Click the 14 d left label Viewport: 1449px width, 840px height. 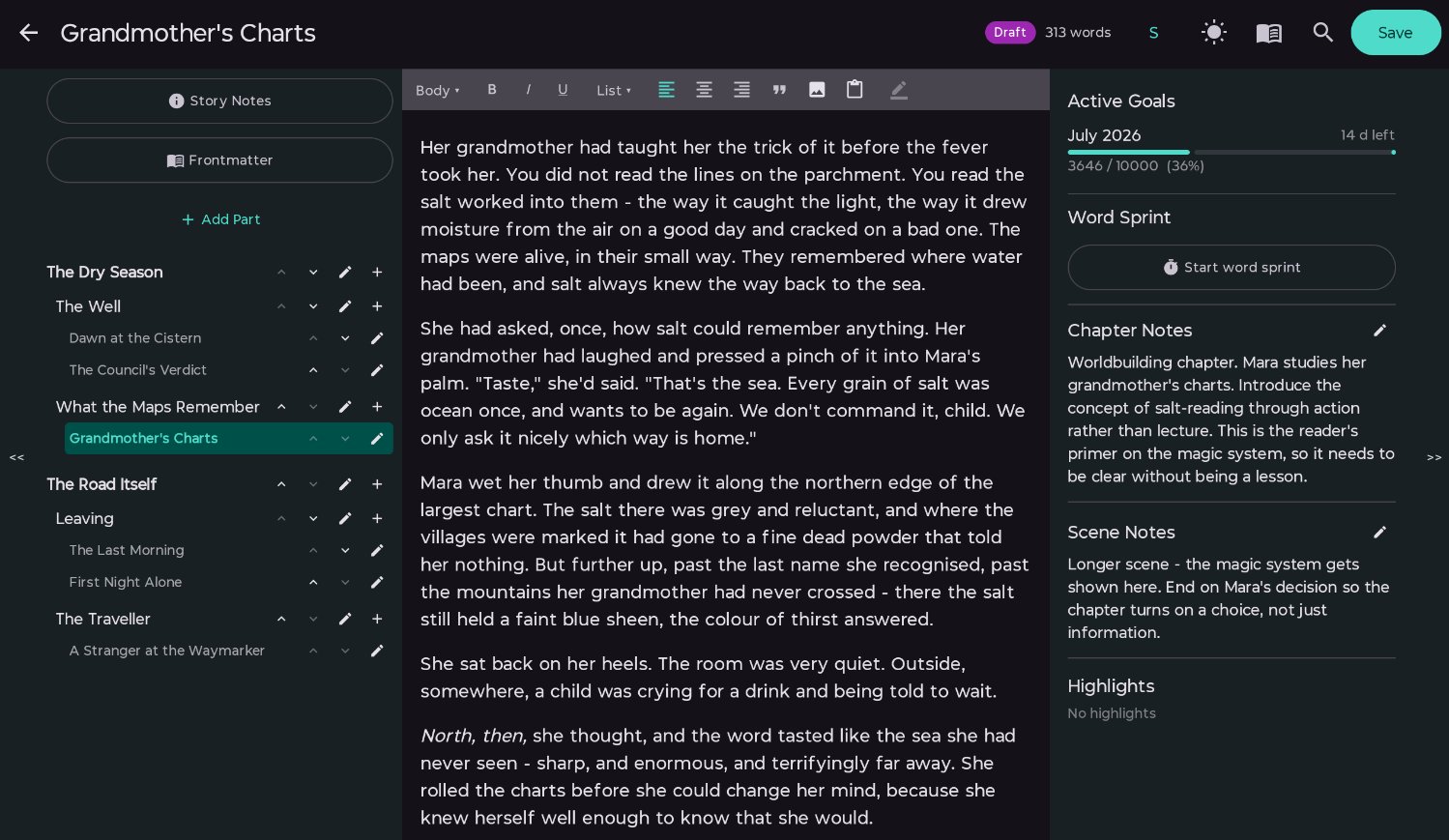click(x=1367, y=135)
